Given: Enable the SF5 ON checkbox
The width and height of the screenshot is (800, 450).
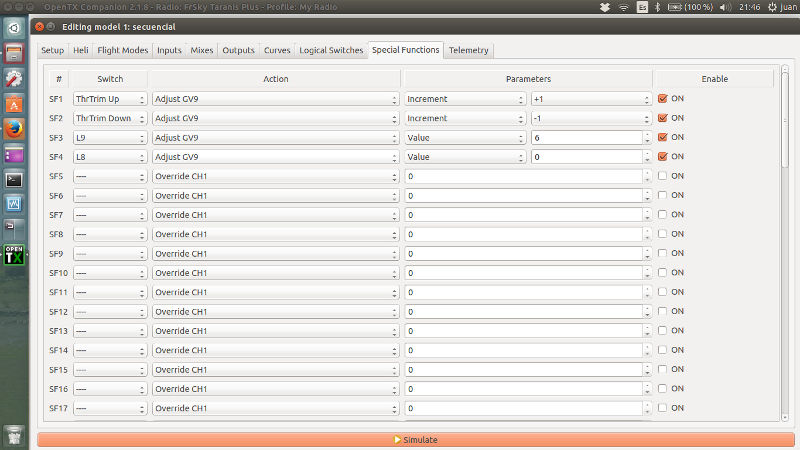Looking at the screenshot, I should [x=662, y=176].
